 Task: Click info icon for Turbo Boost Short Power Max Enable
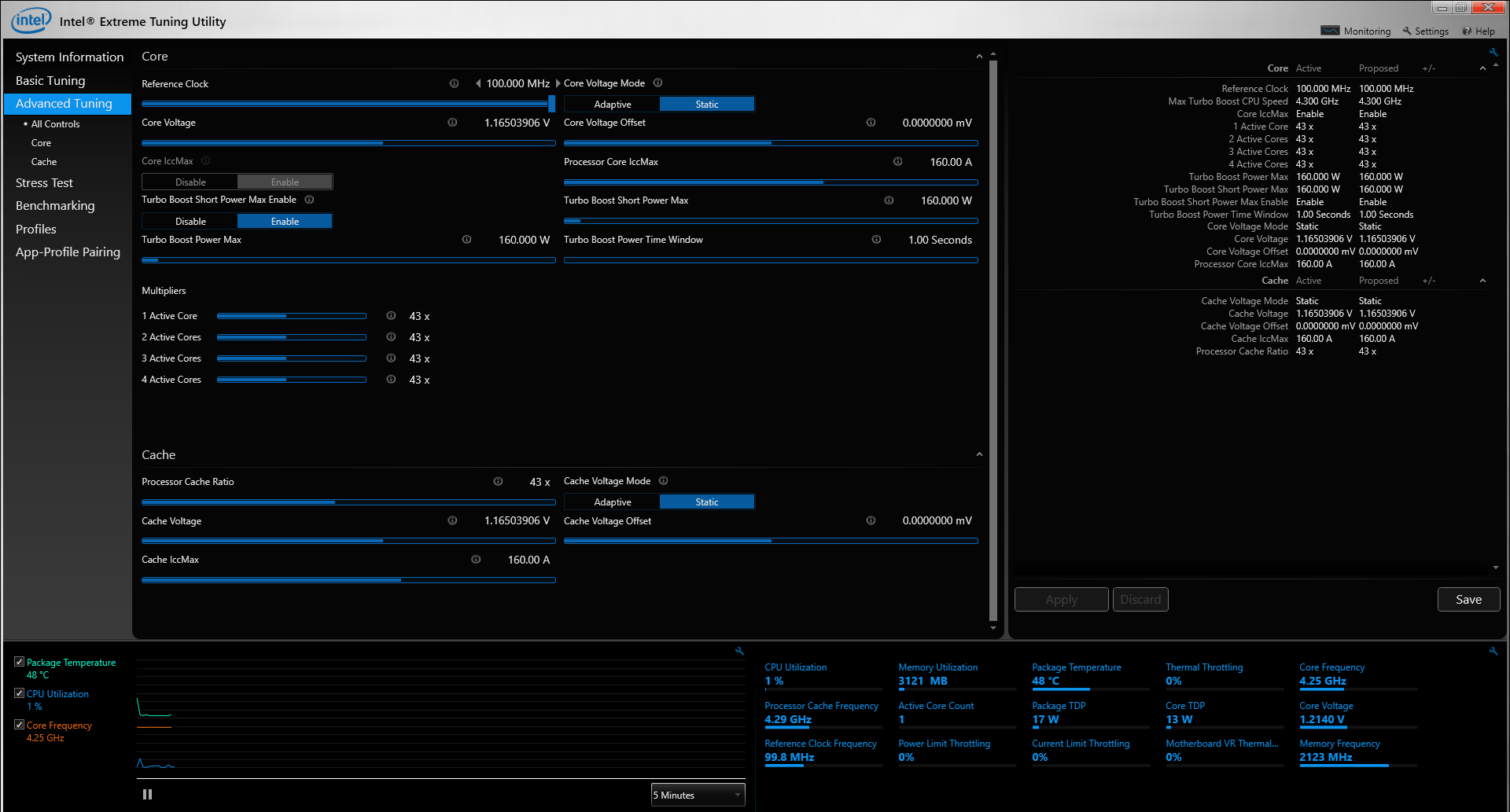[309, 200]
